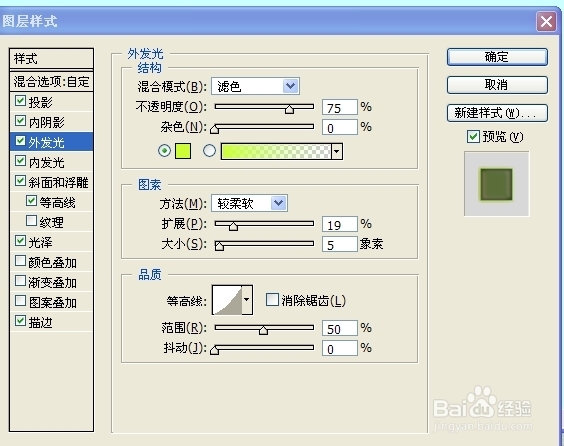Click the spread value field showing 19
The image size is (564, 446).
340,224
